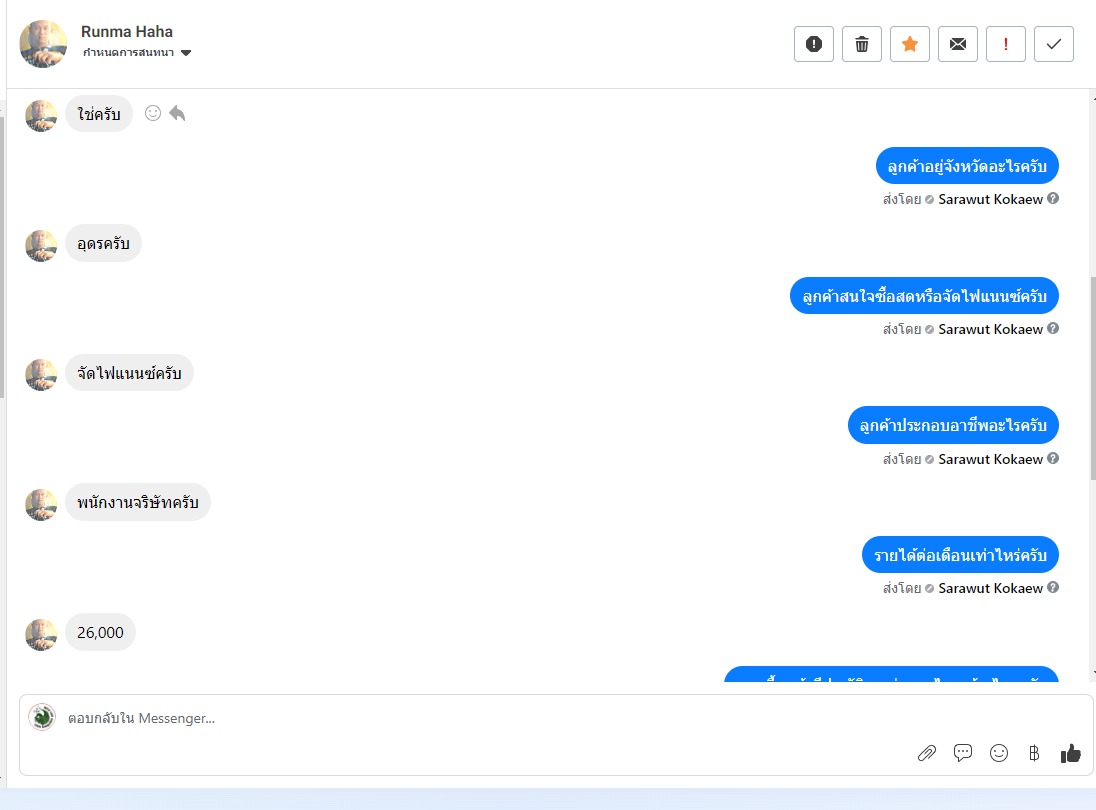The image size is (1096, 810).
Task: Mark conversation done with checkmark button
Action: coord(1053,44)
